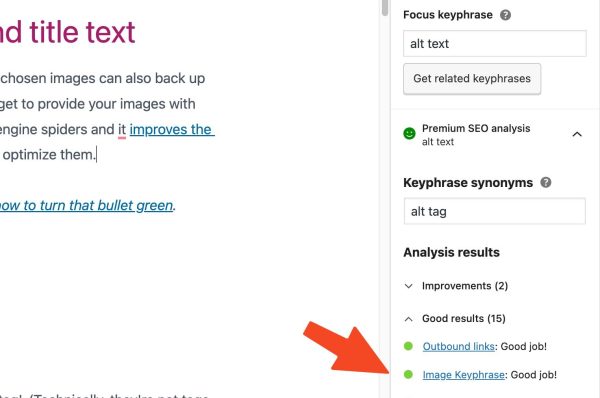The image size is (600, 398).
Task: Click the underlined word 'it' in paragraph
Action: [x=122, y=130]
